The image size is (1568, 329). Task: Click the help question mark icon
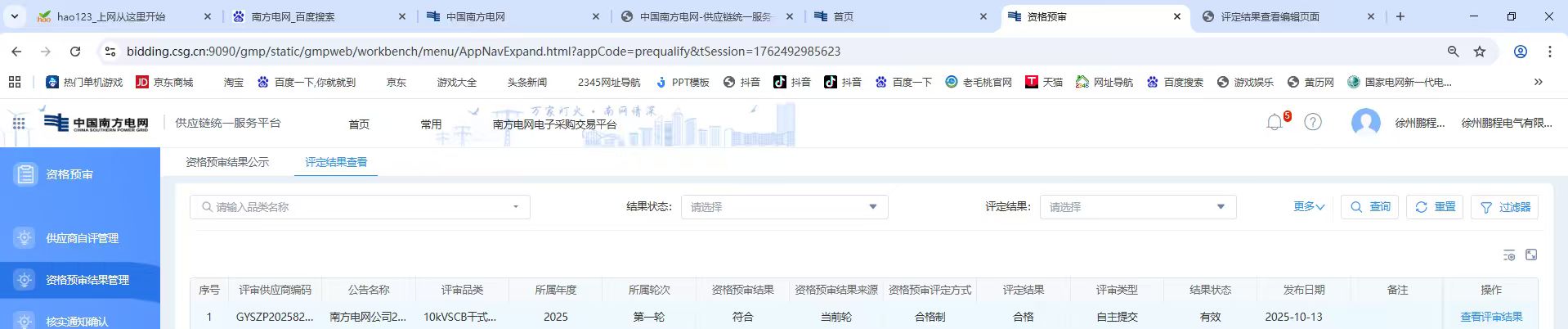1312,123
